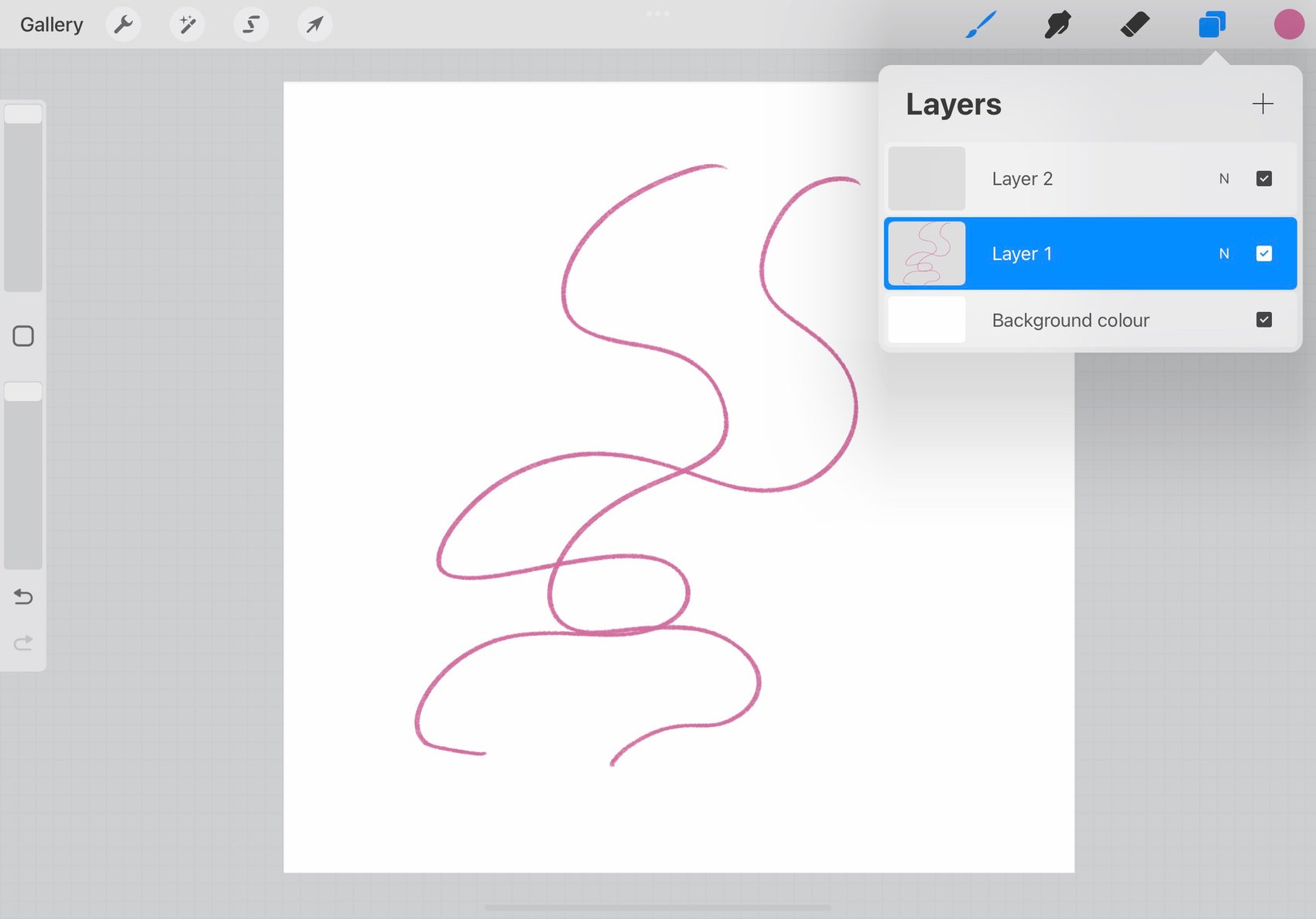Hide Layer 2 using its checkbox
The image size is (1316, 919).
[x=1264, y=179]
